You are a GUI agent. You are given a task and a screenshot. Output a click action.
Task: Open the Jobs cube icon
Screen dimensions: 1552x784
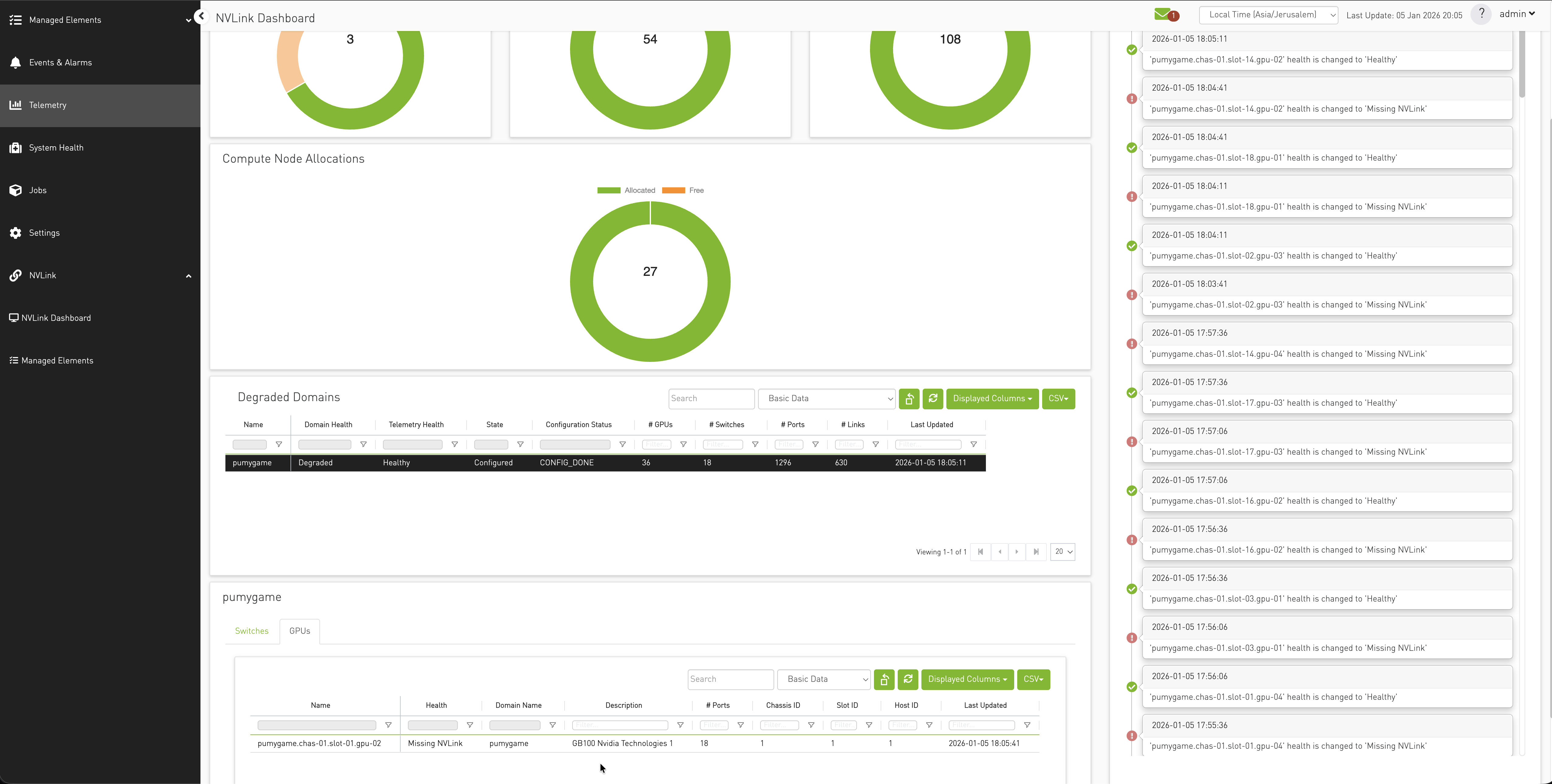(16, 190)
